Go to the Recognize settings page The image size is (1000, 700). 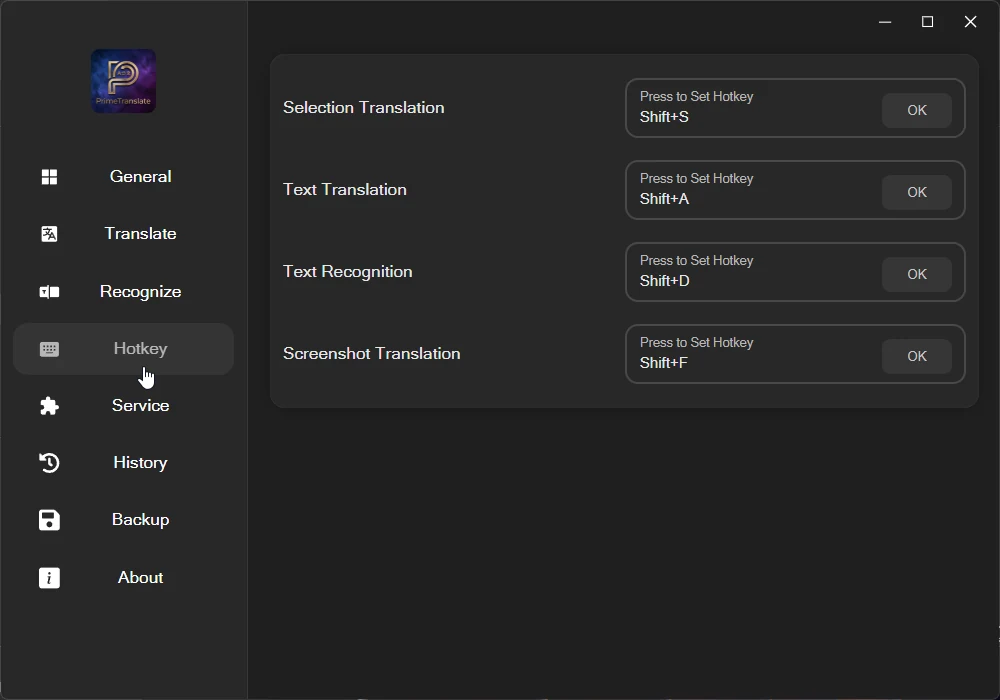tap(123, 292)
